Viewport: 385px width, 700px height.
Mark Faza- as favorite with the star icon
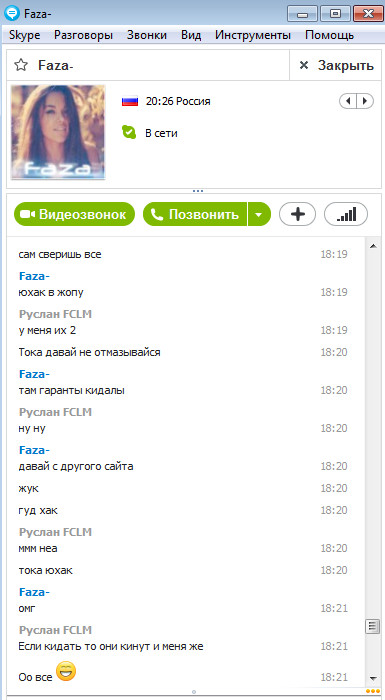point(21,65)
